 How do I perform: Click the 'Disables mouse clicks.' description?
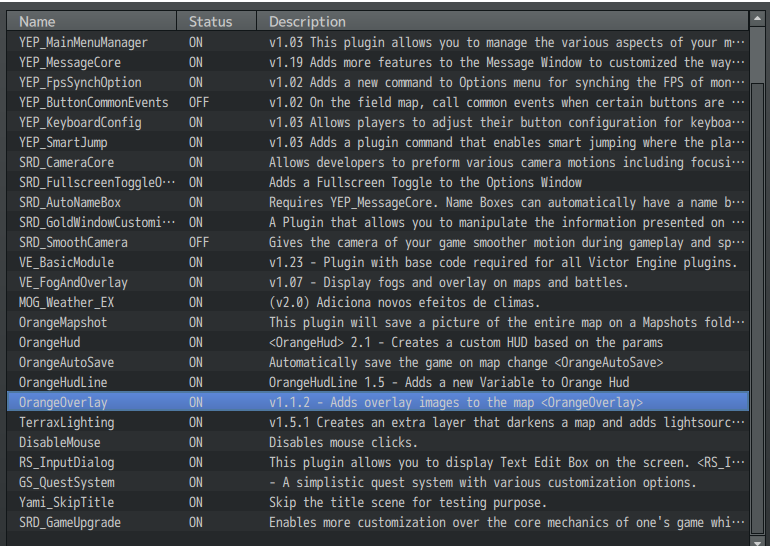[x=343, y=442]
